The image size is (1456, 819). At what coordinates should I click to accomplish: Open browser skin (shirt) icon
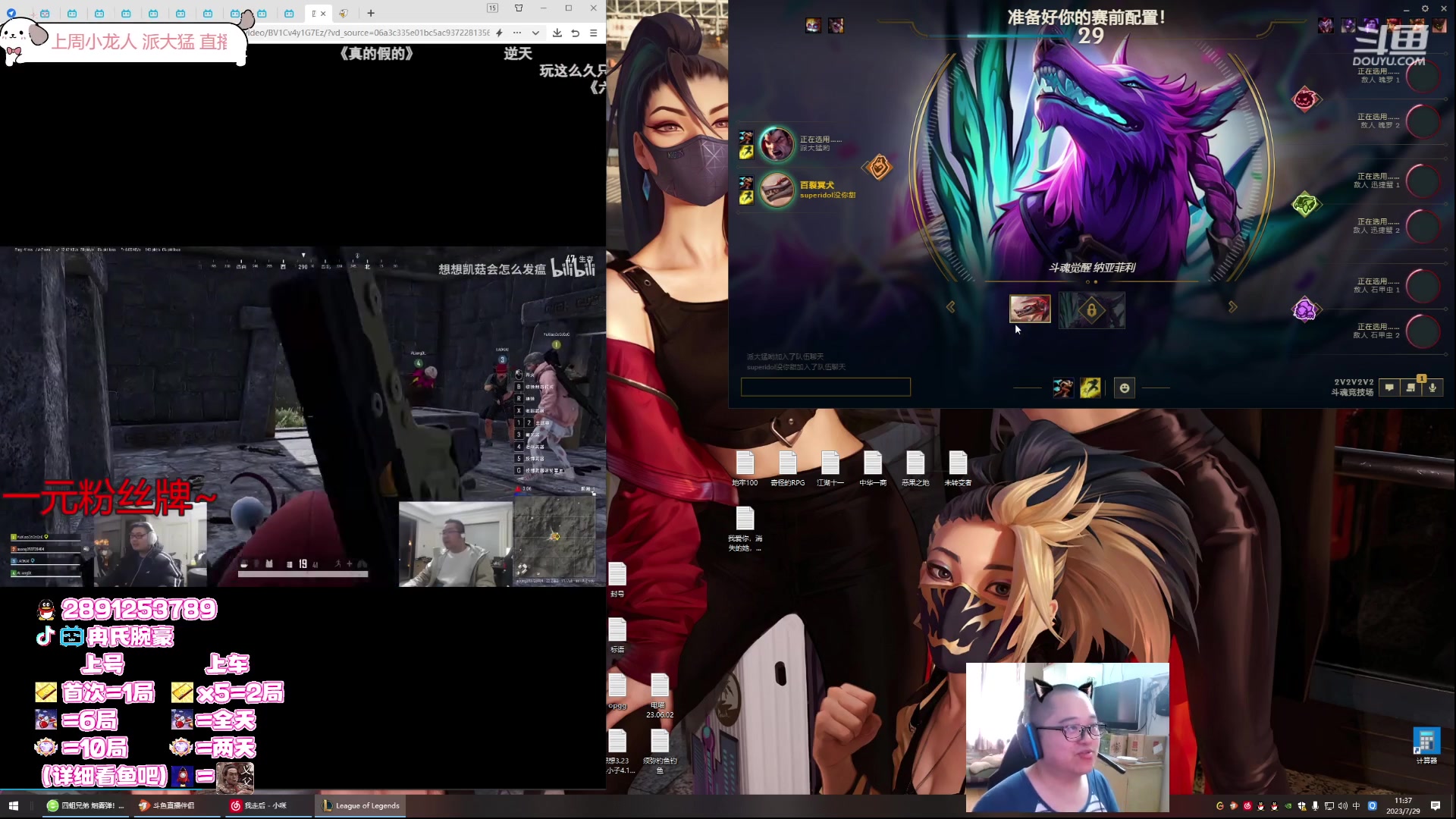point(519,8)
